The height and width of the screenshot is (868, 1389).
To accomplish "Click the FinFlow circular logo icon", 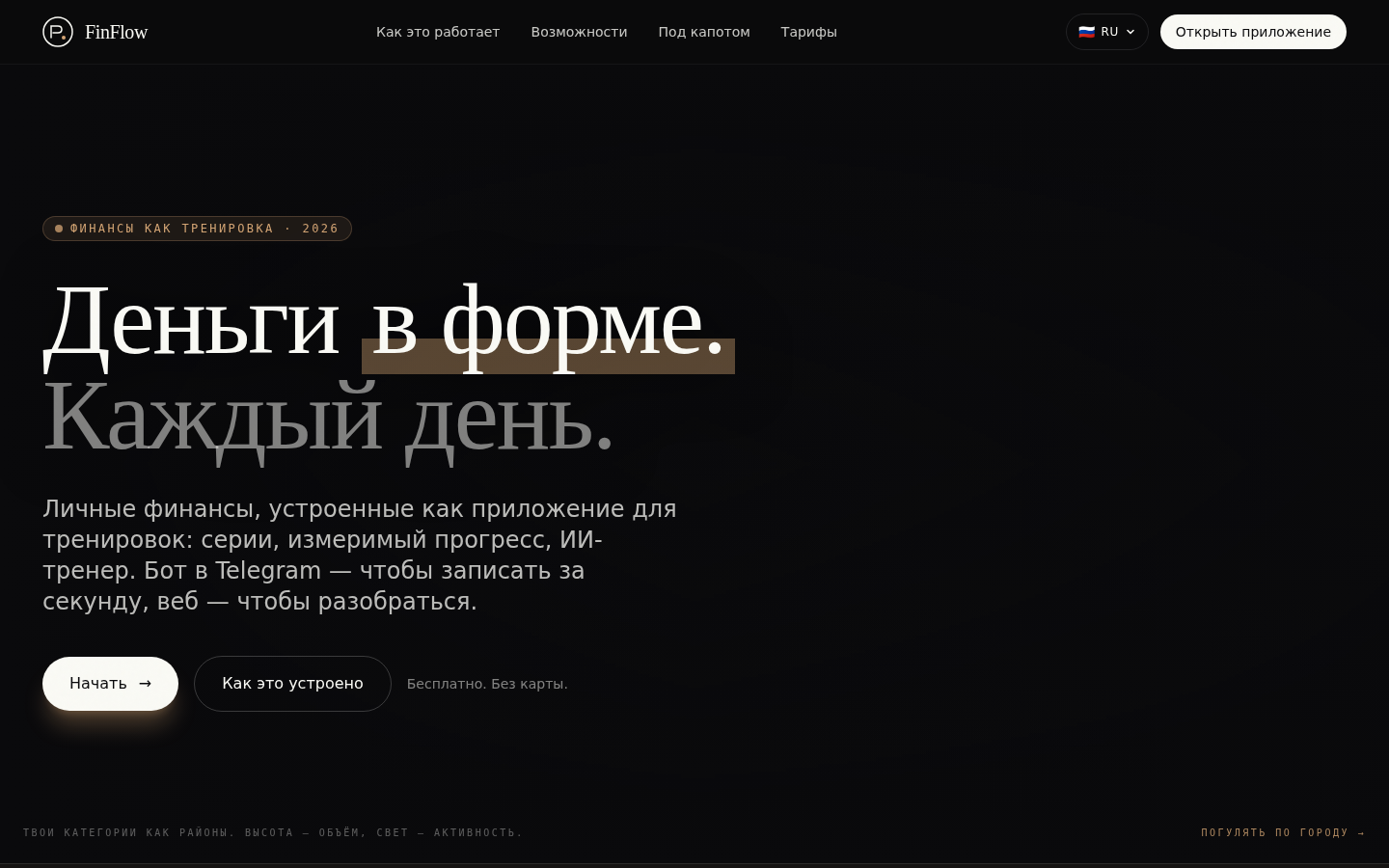I will click(x=58, y=32).
